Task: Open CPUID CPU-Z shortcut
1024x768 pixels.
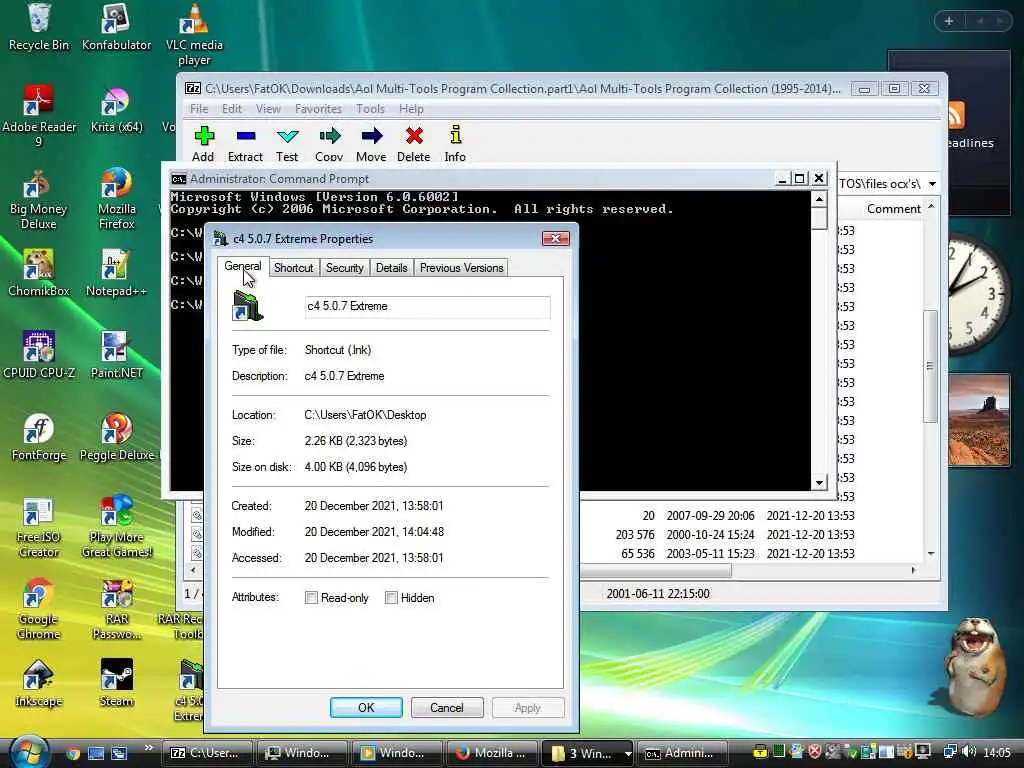Action: [39, 355]
